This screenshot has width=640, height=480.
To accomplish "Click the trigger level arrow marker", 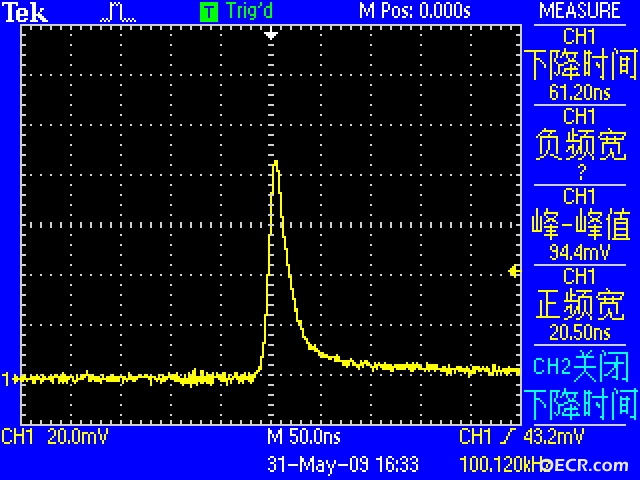I will [515, 271].
